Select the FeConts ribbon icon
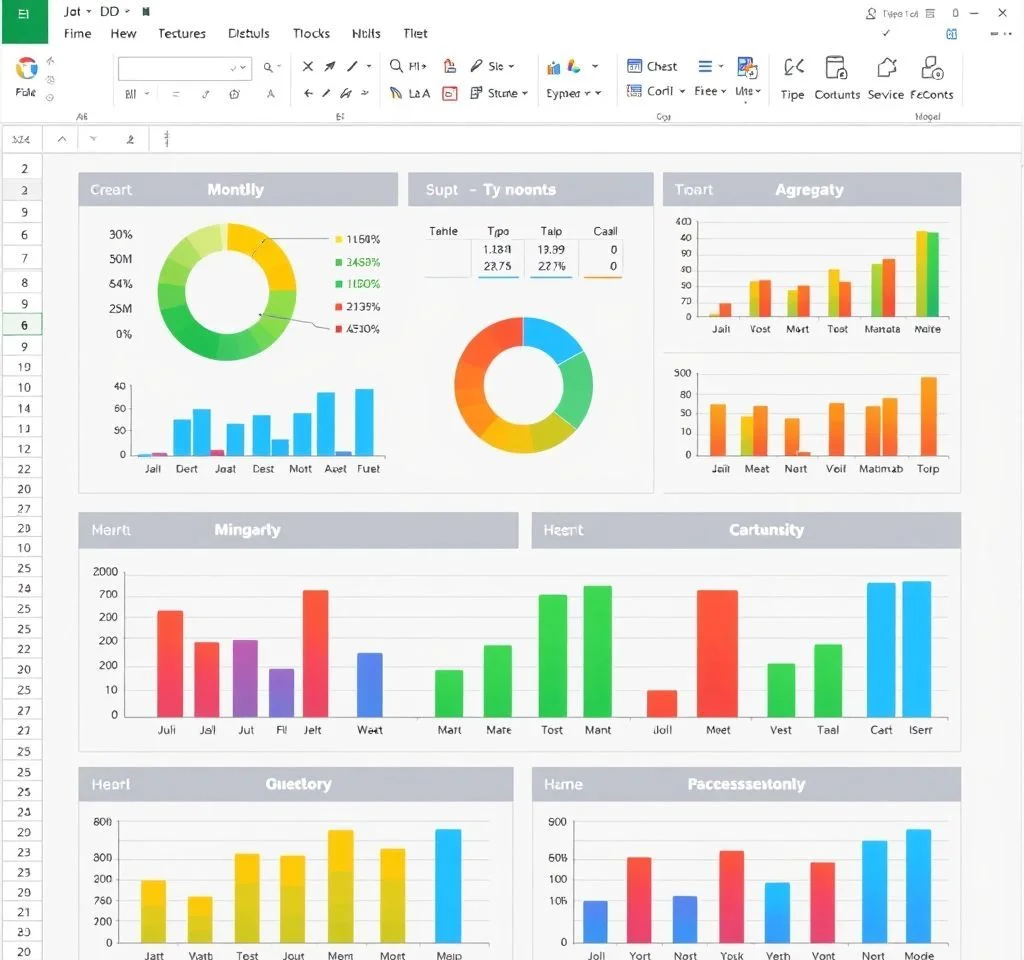Screen dimensions: 1024x960 click(932, 68)
